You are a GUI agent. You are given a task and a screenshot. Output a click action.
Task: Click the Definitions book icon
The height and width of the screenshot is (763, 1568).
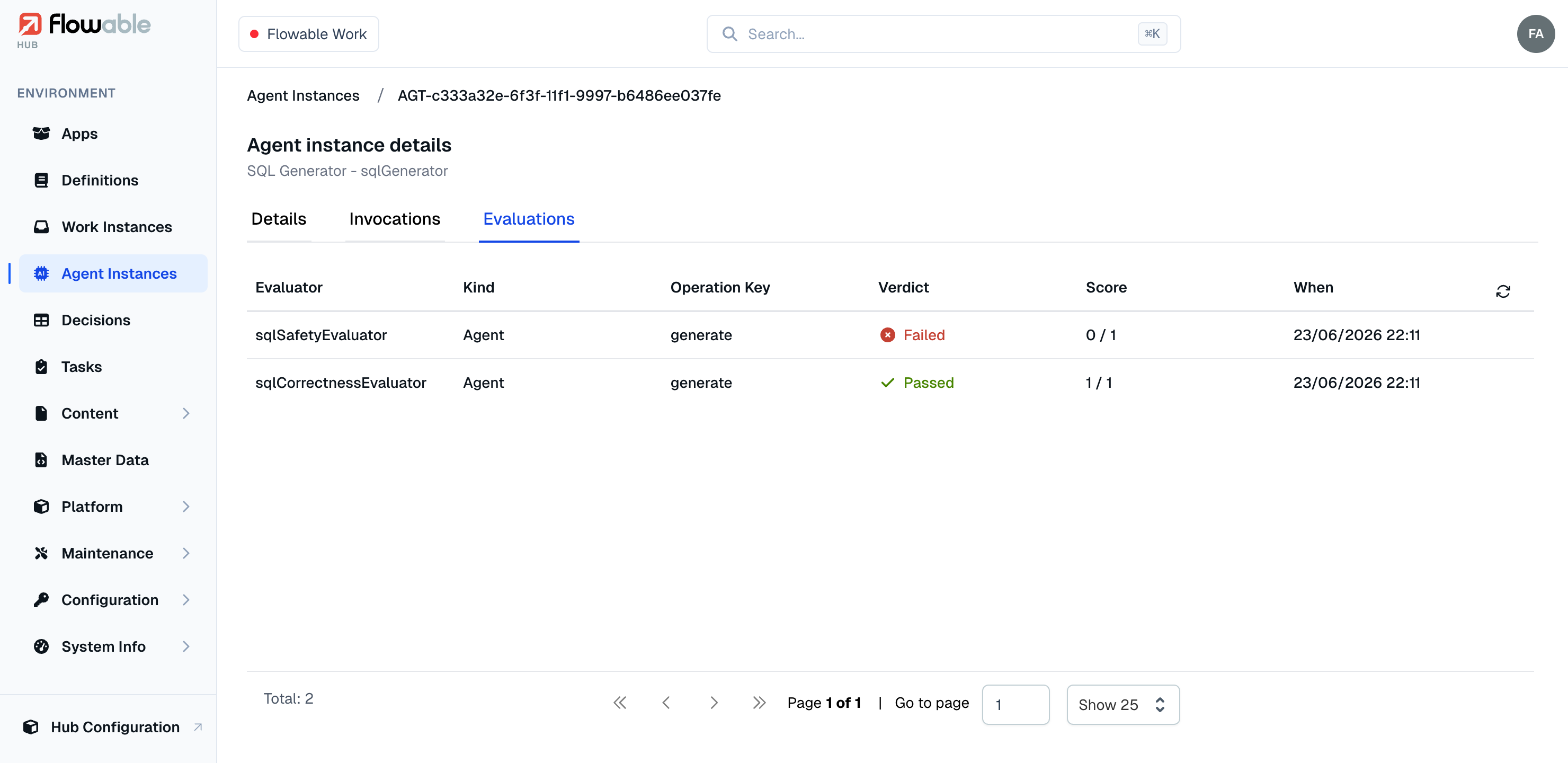coord(41,180)
